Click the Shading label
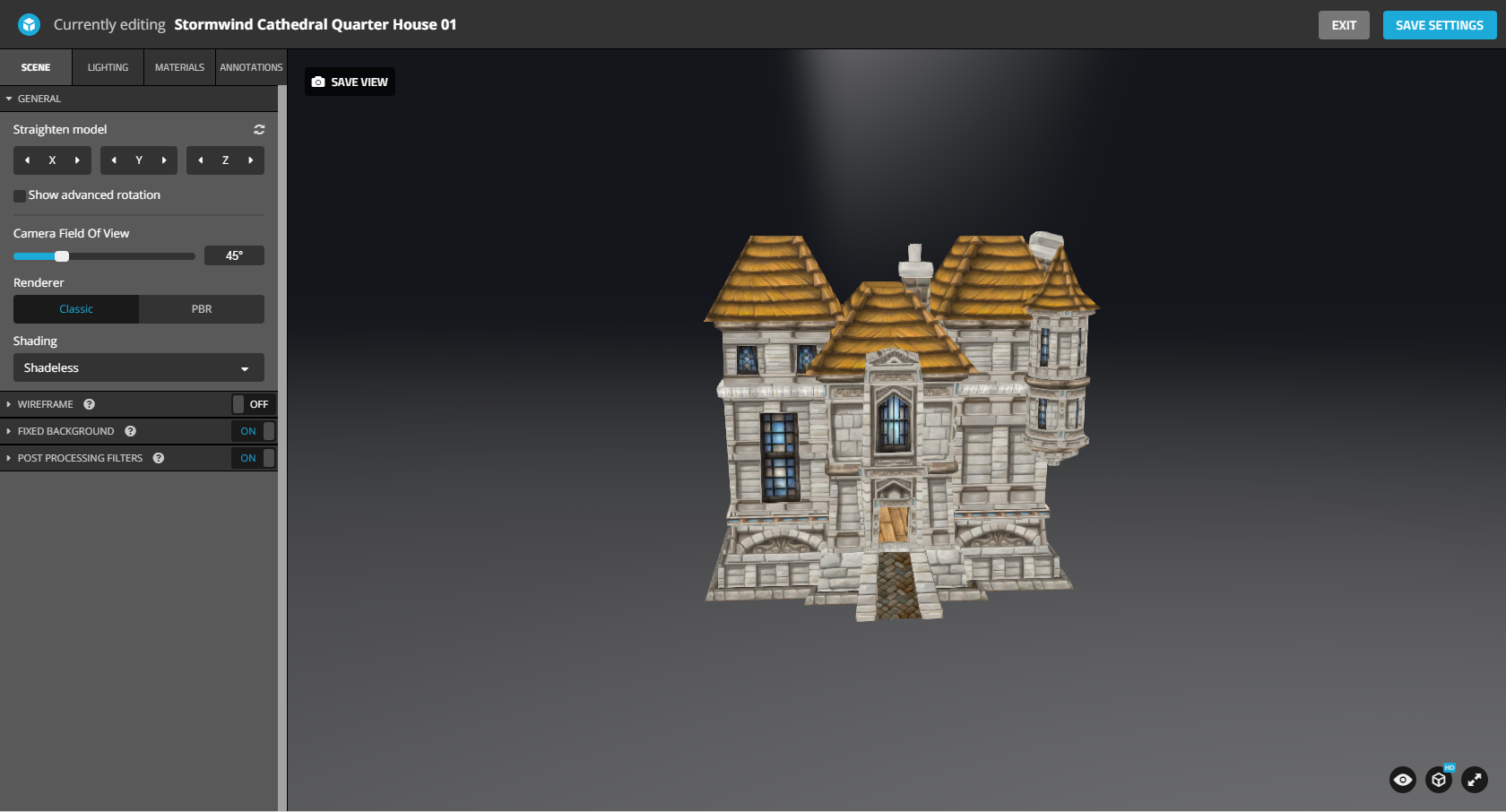1506x812 pixels. (x=35, y=341)
